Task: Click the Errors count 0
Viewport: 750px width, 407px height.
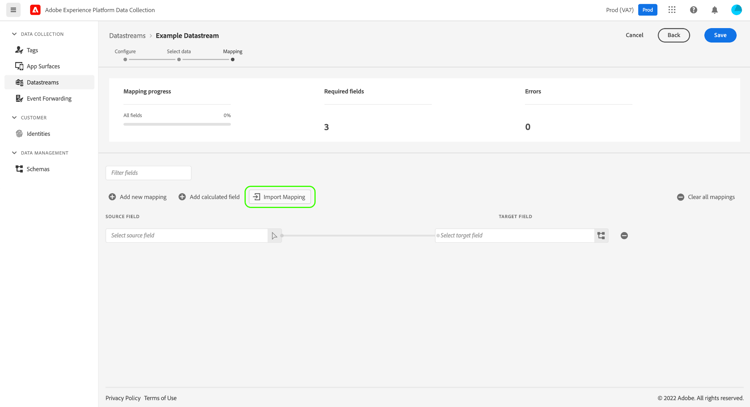Action: (x=528, y=127)
